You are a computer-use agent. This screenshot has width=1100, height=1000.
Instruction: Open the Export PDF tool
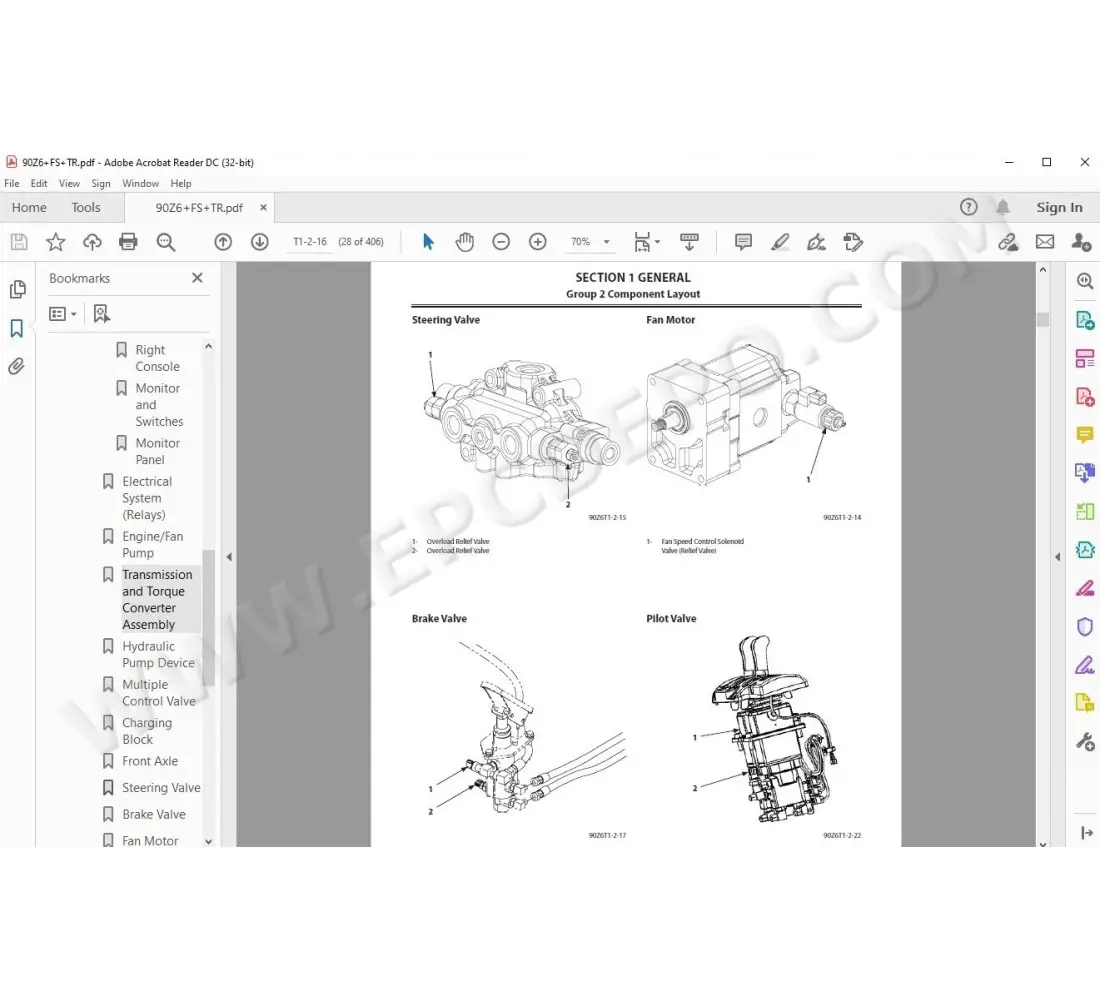(1085, 319)
